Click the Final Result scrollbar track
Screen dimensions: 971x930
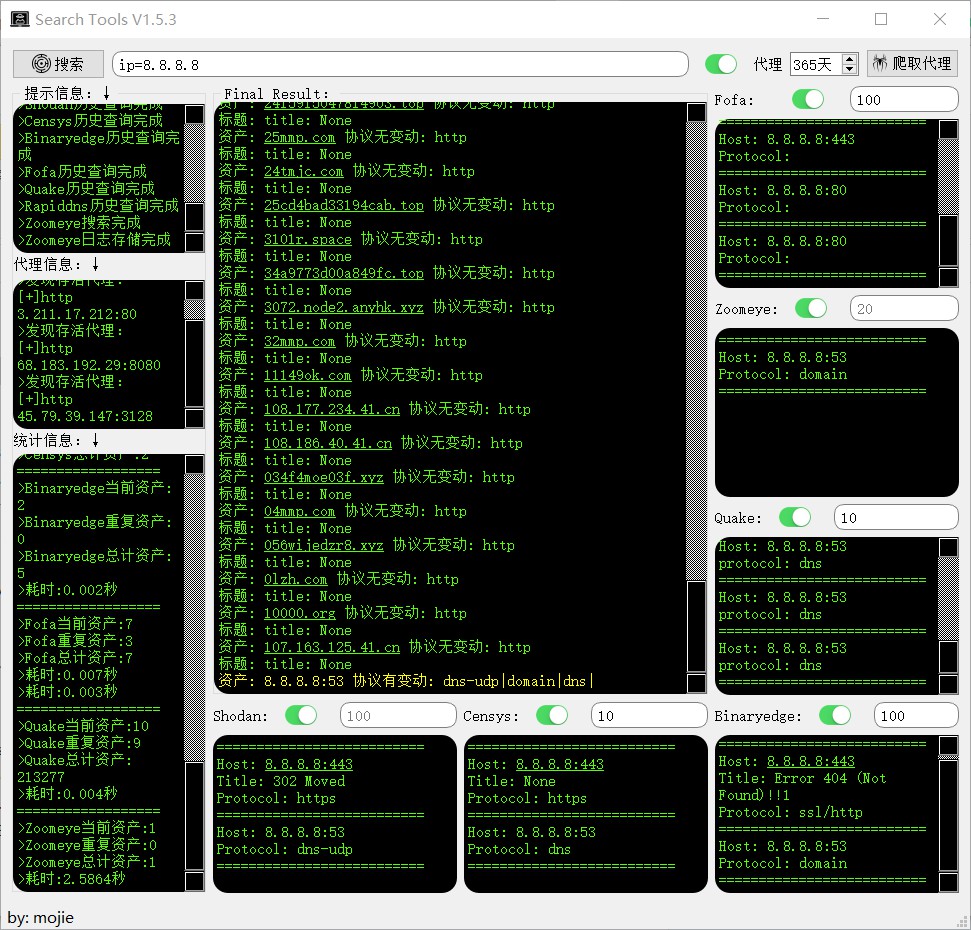(696, 350)
